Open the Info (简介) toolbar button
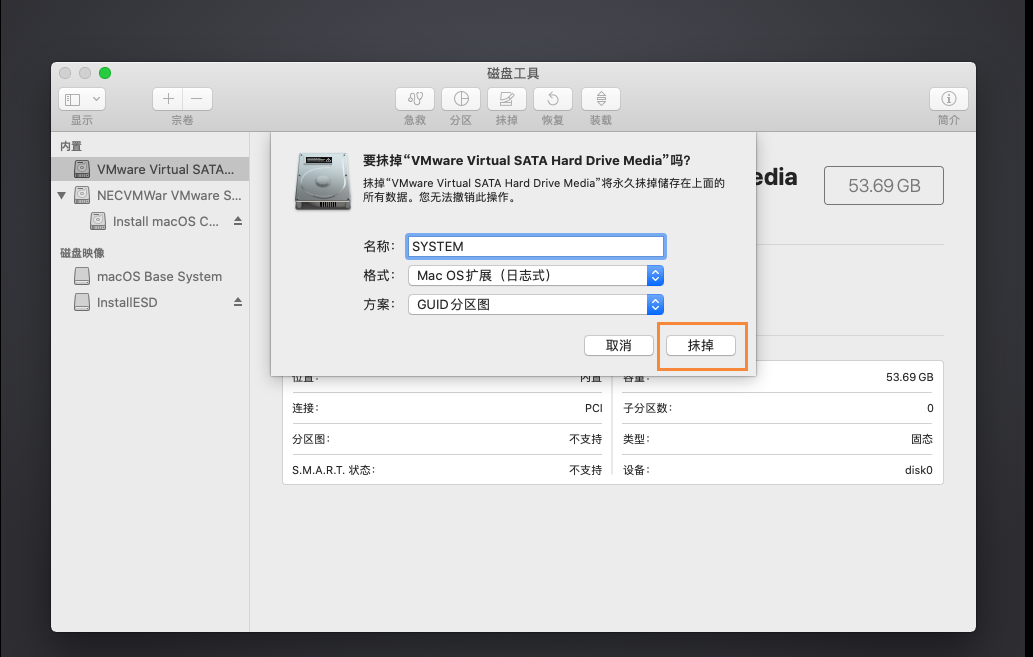 pos(949,99)
